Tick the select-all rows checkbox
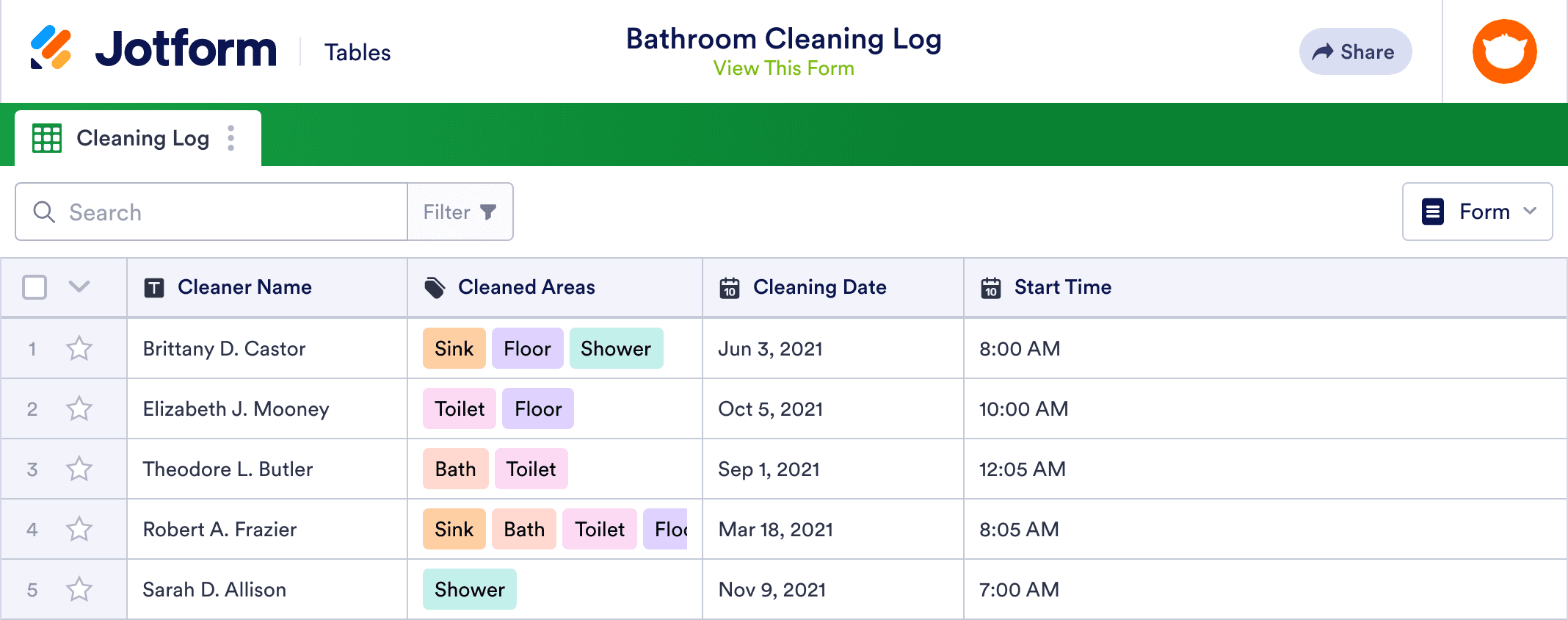Viewport: 1568px width, 620px height. [x=35, y=287]
